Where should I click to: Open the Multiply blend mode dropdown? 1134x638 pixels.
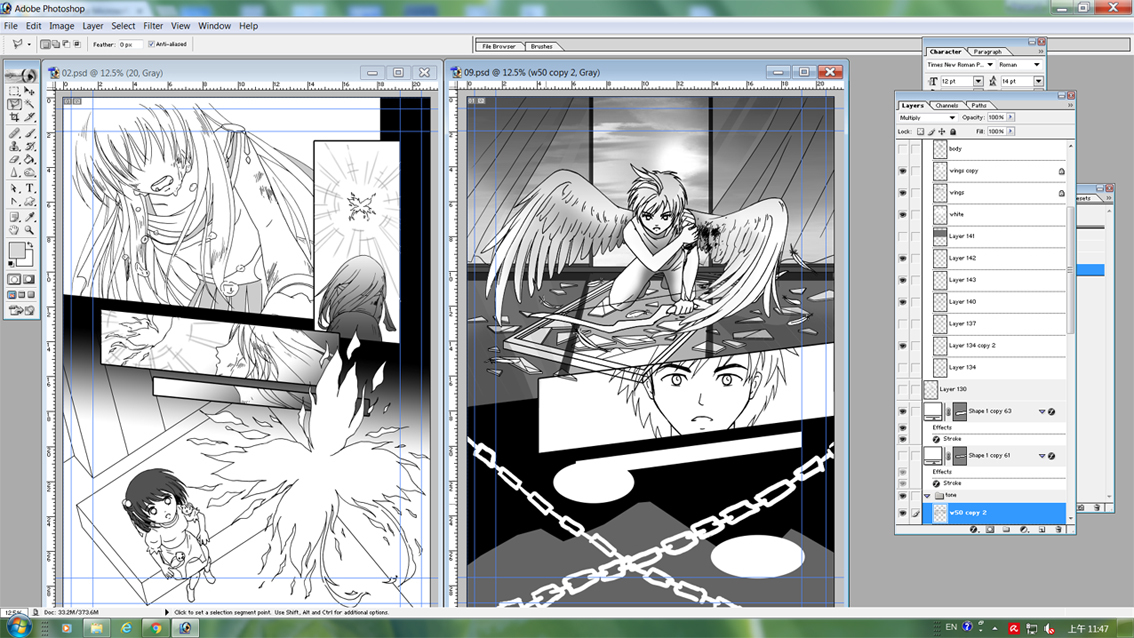[x=927, y=118]
